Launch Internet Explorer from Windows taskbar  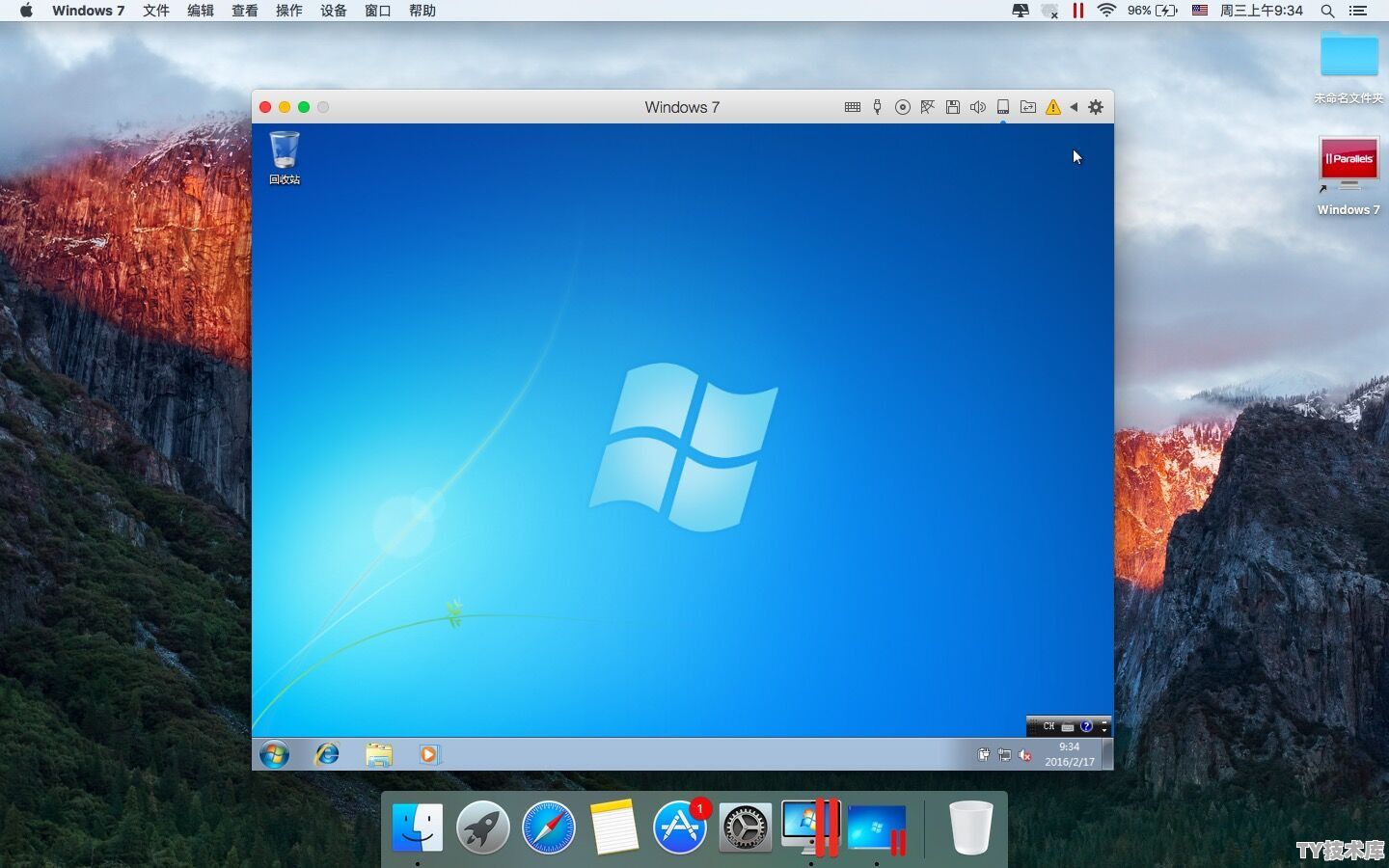[327, 754]
